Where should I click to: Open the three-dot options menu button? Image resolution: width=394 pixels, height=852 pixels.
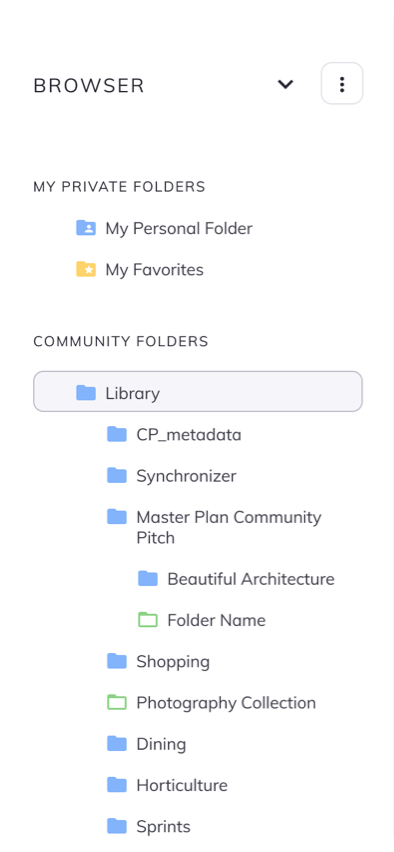click(x=342, y=84)
